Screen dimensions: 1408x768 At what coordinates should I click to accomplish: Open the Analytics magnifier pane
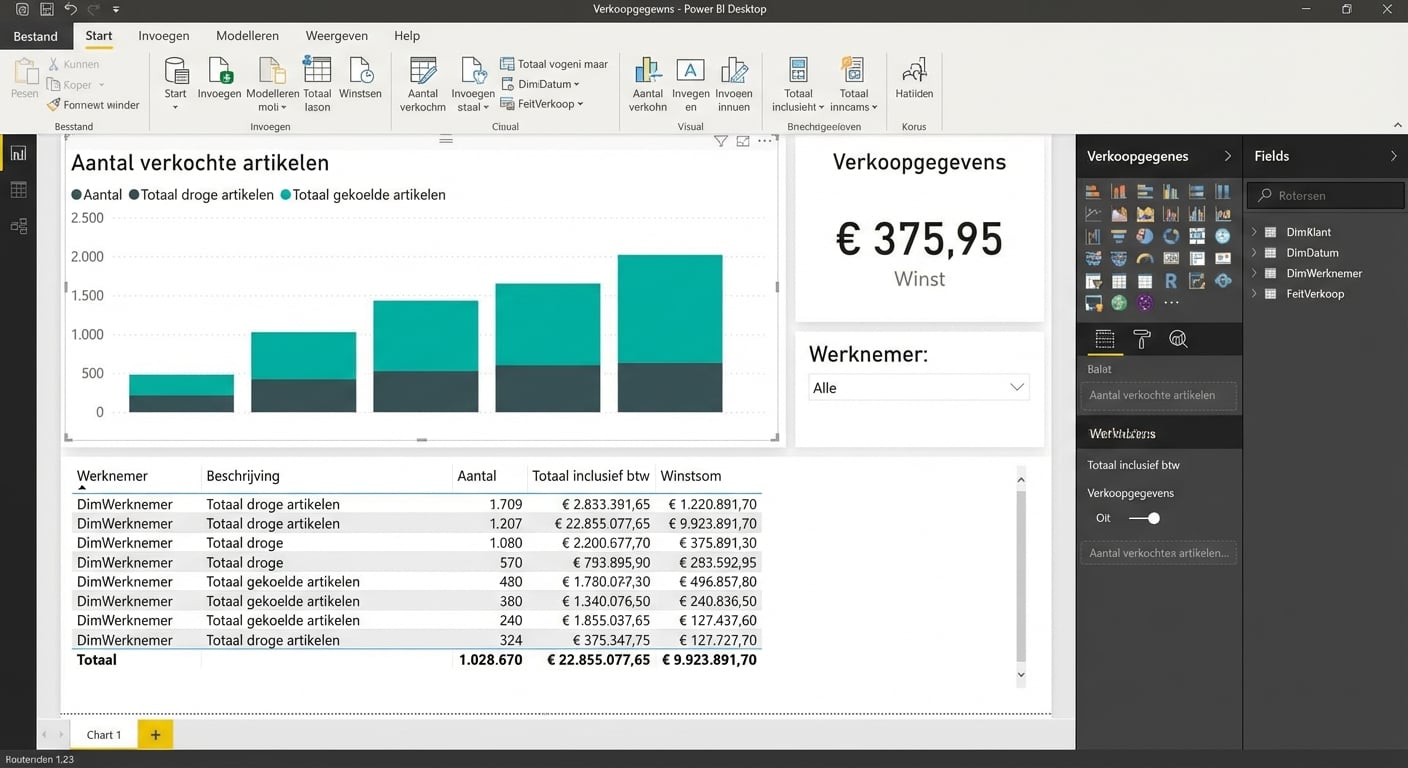(1178, 340)
